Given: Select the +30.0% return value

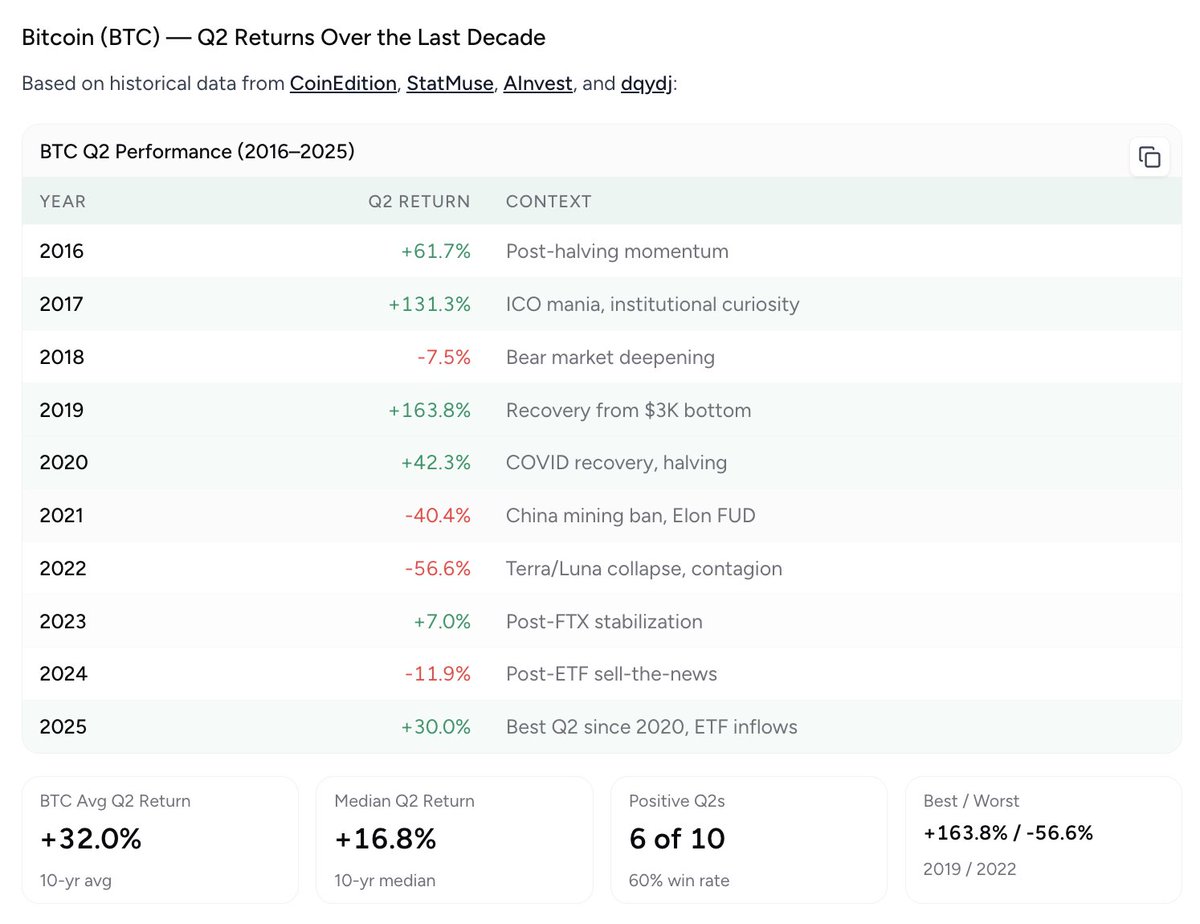Looking at the screenshot, I should (436, 727).
